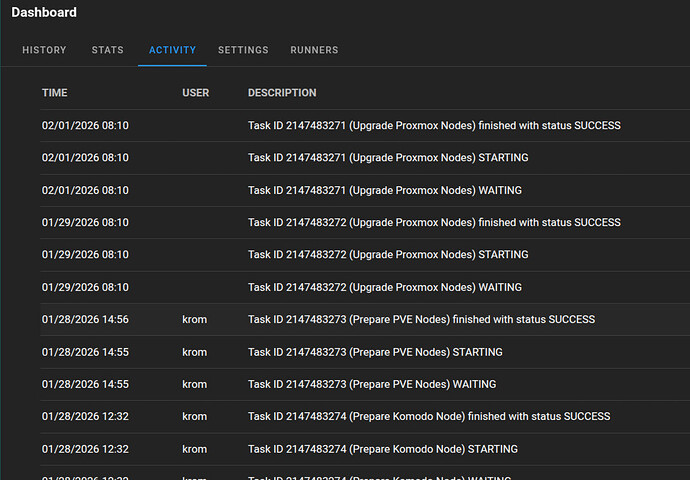Click Prepare PVE Nodes finished SUCCESS row
This screenshot has width=690, height=480.
pos(421,320)
